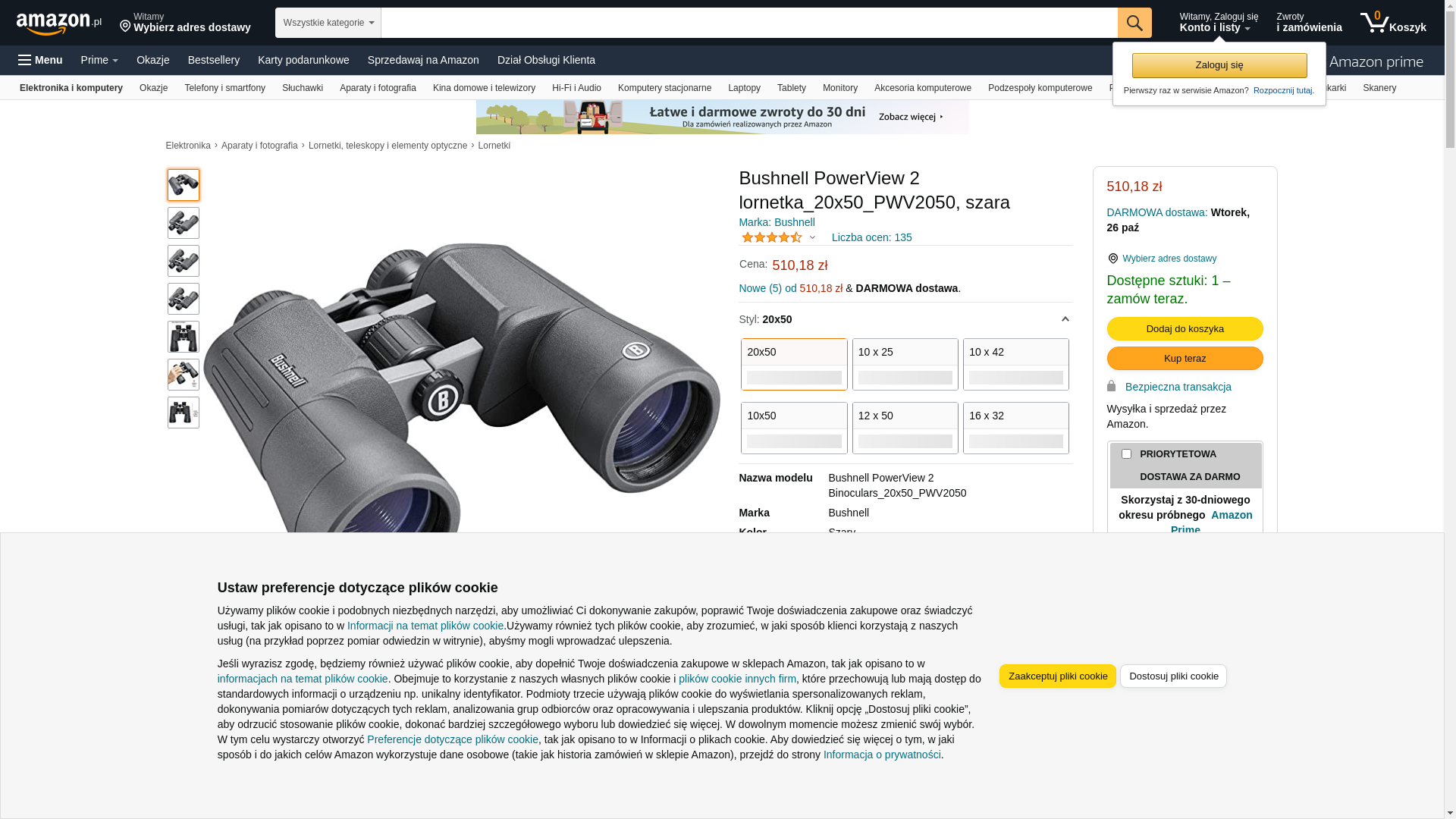Click the Kup teraz button
This screenshot has width=1456, height=819.
pos(1185,358)
